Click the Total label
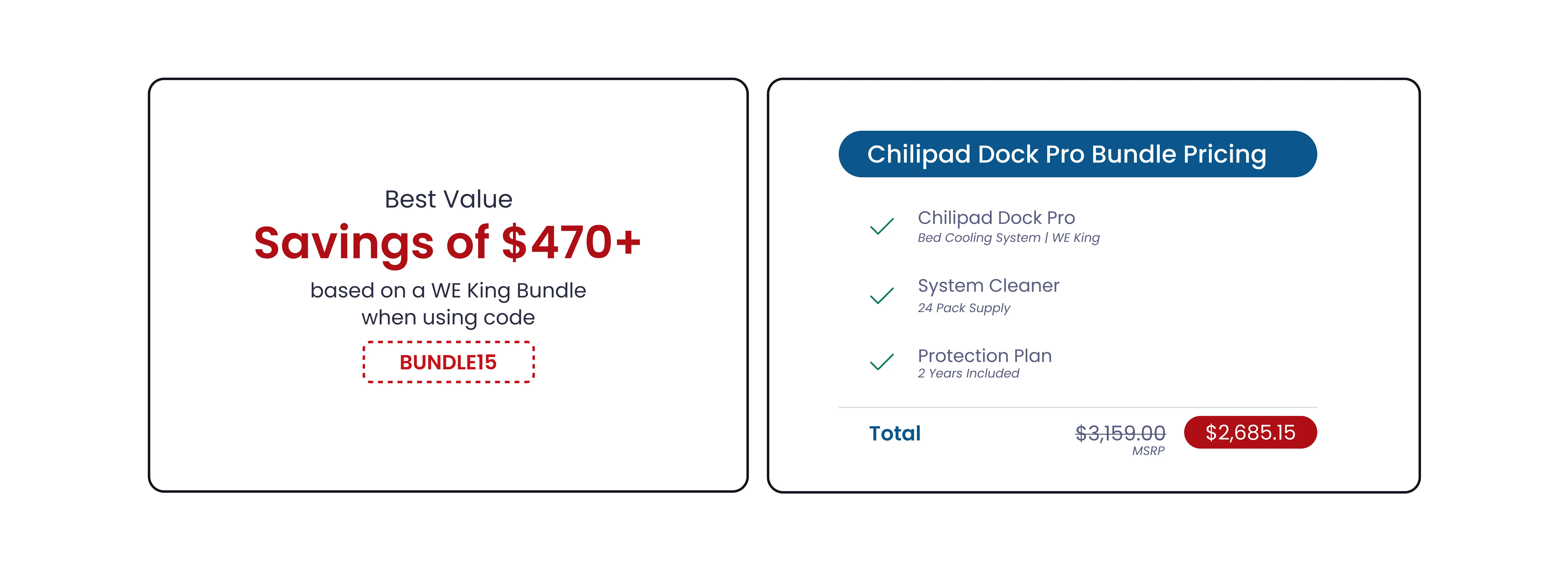 click(894, 433)
